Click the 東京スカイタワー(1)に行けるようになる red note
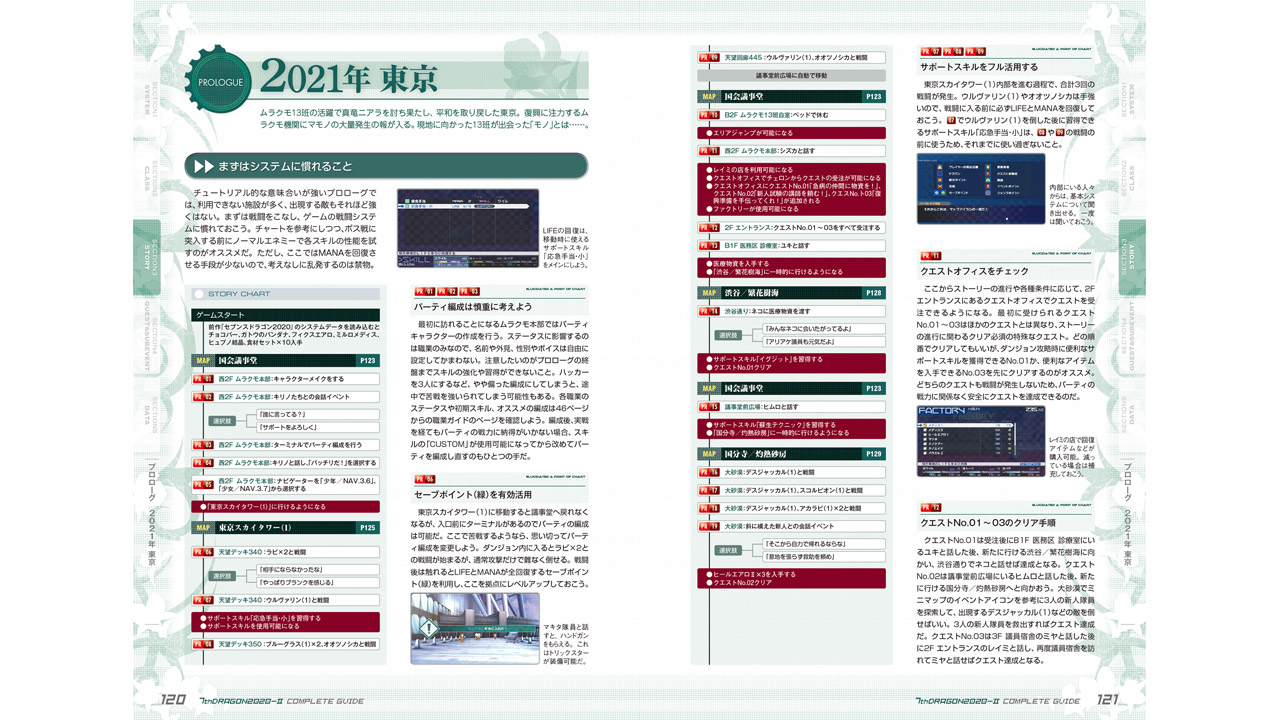Viewport: 1280px width, 720px height. (x=286, y=507)
